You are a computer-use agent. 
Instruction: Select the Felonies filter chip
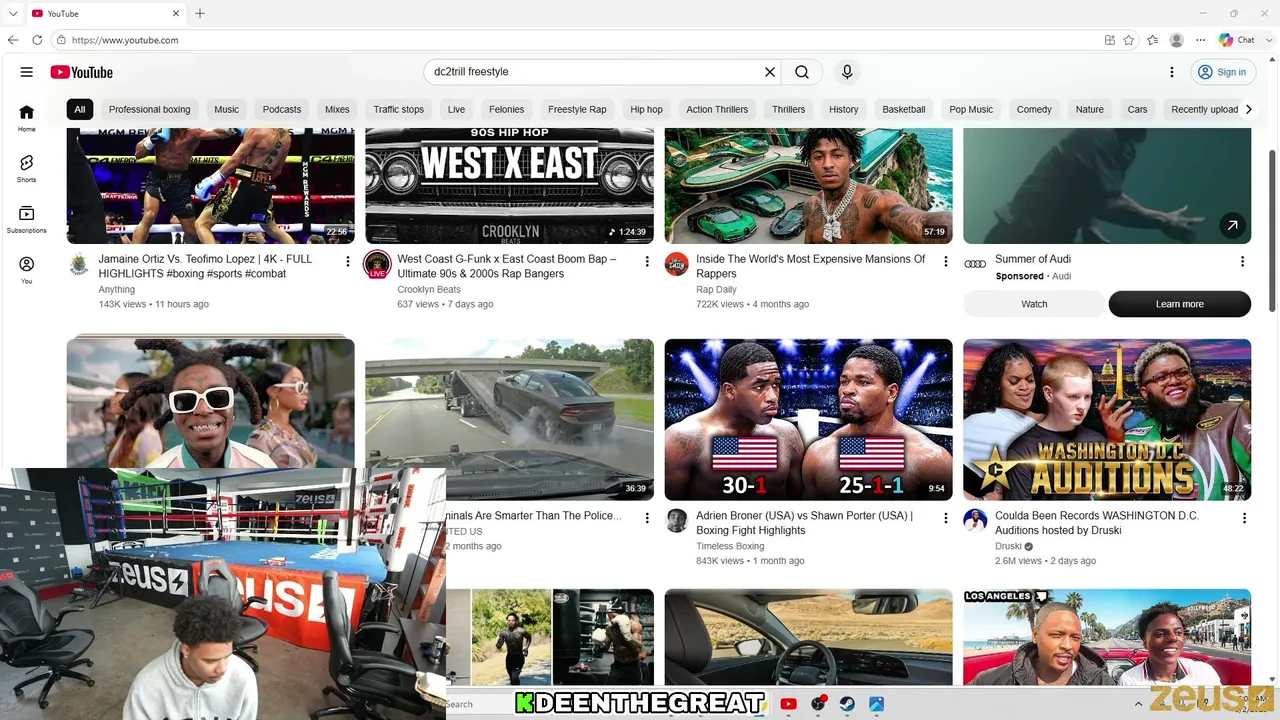[507, 109]
